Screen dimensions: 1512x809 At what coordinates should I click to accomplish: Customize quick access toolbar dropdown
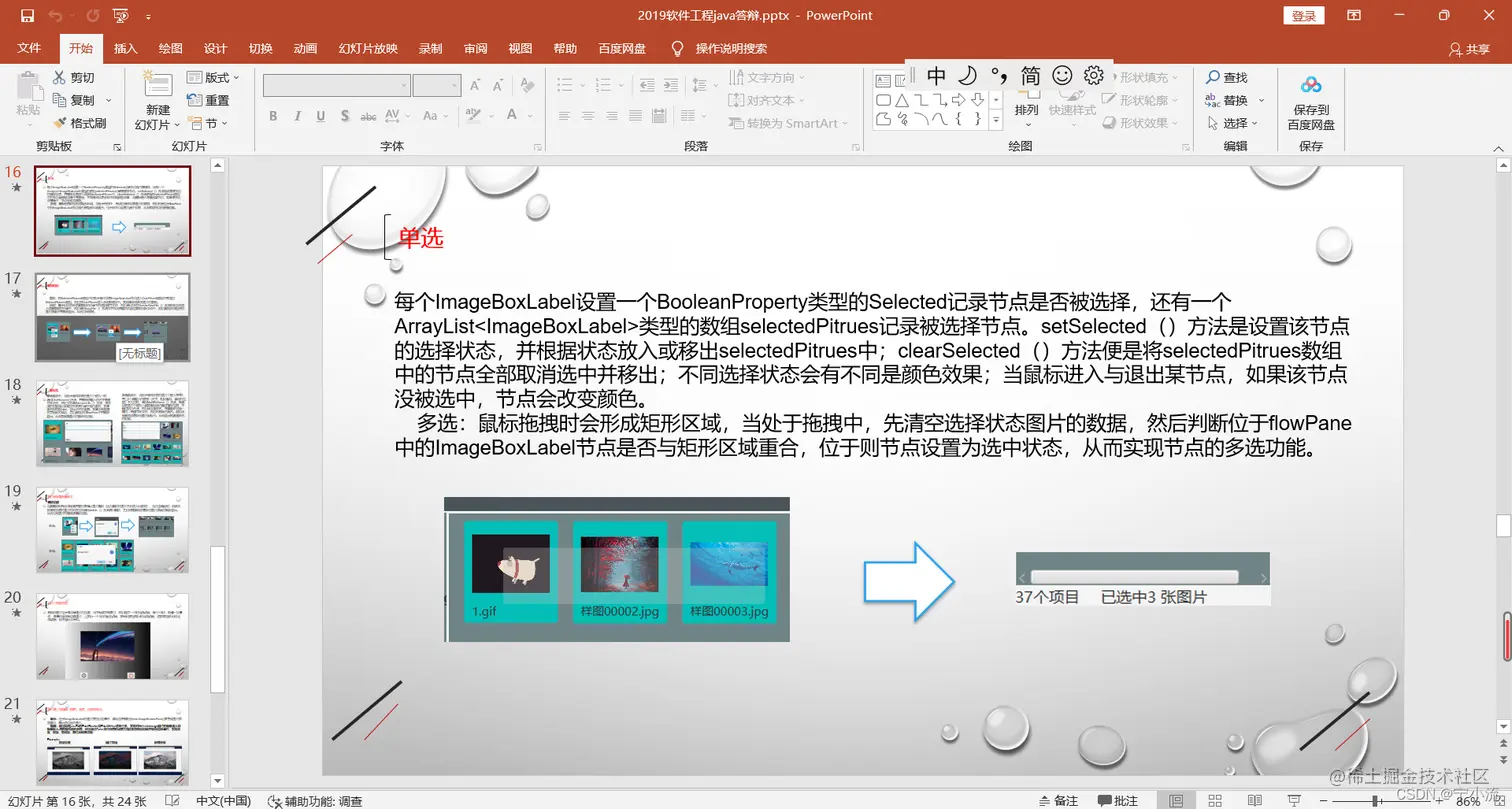tap(148, 16)
